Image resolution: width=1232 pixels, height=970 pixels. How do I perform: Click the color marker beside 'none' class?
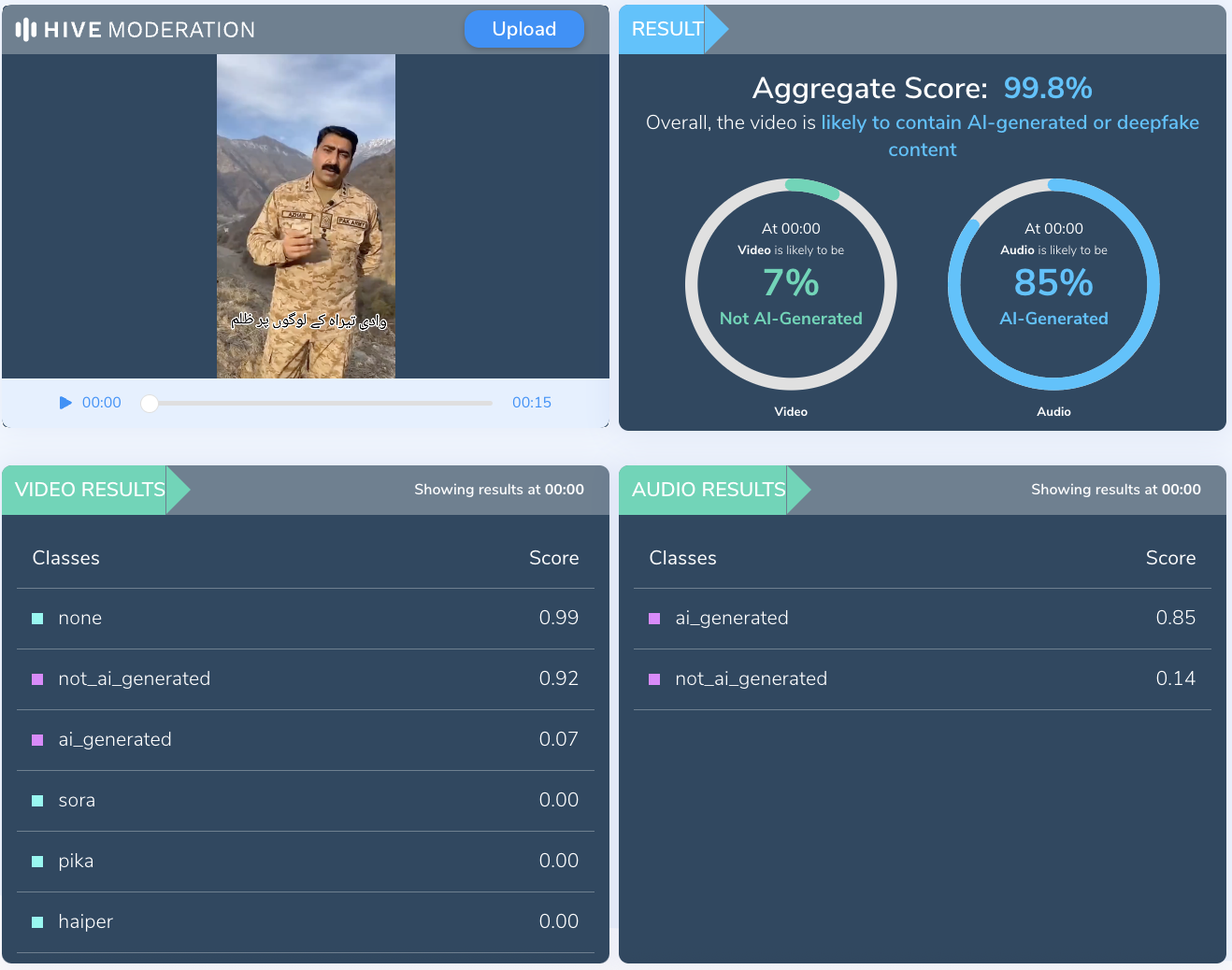pos(37,619)
